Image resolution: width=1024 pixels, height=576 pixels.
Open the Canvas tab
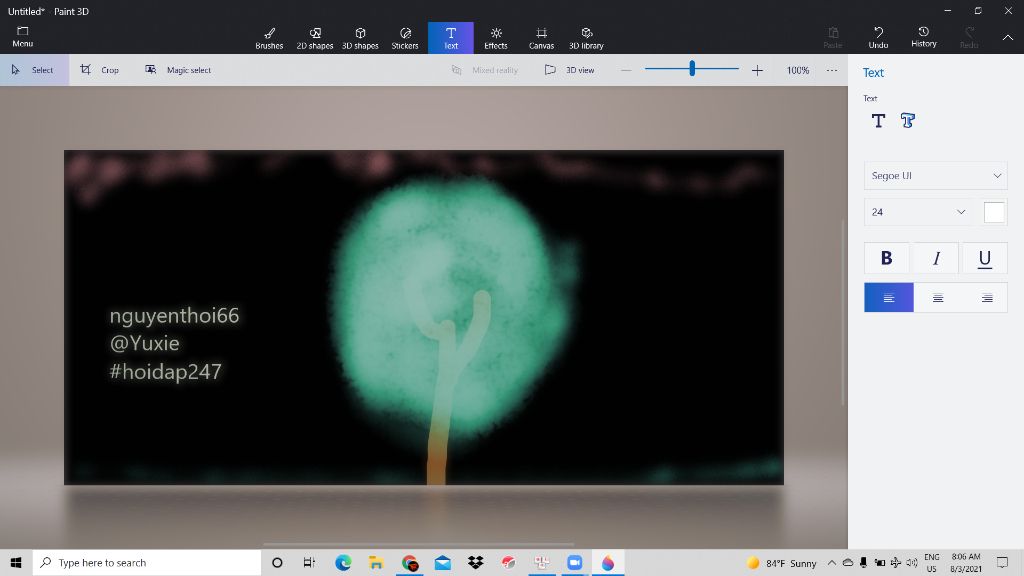point(541,38)
